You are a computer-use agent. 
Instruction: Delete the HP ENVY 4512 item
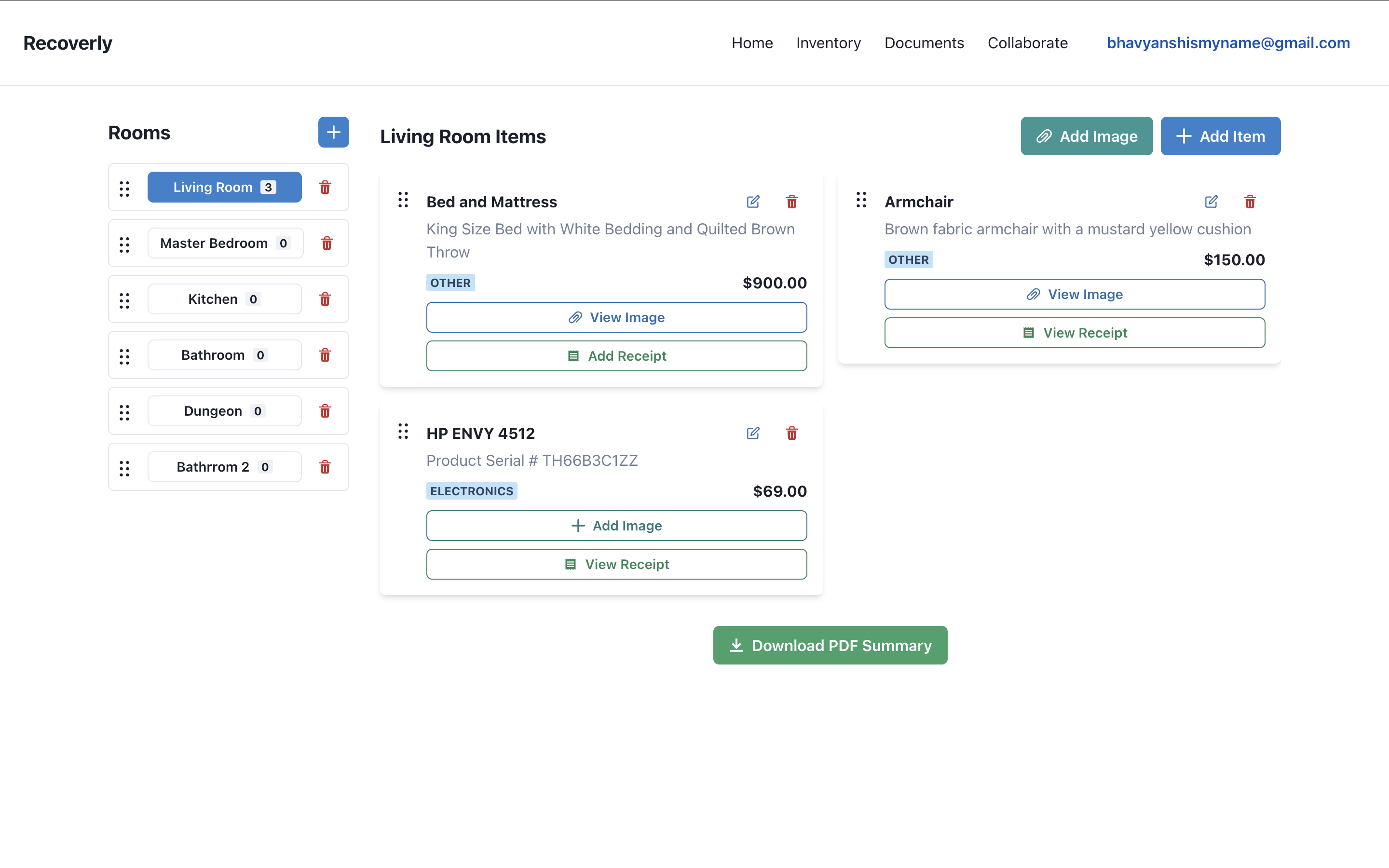(791, 433)
